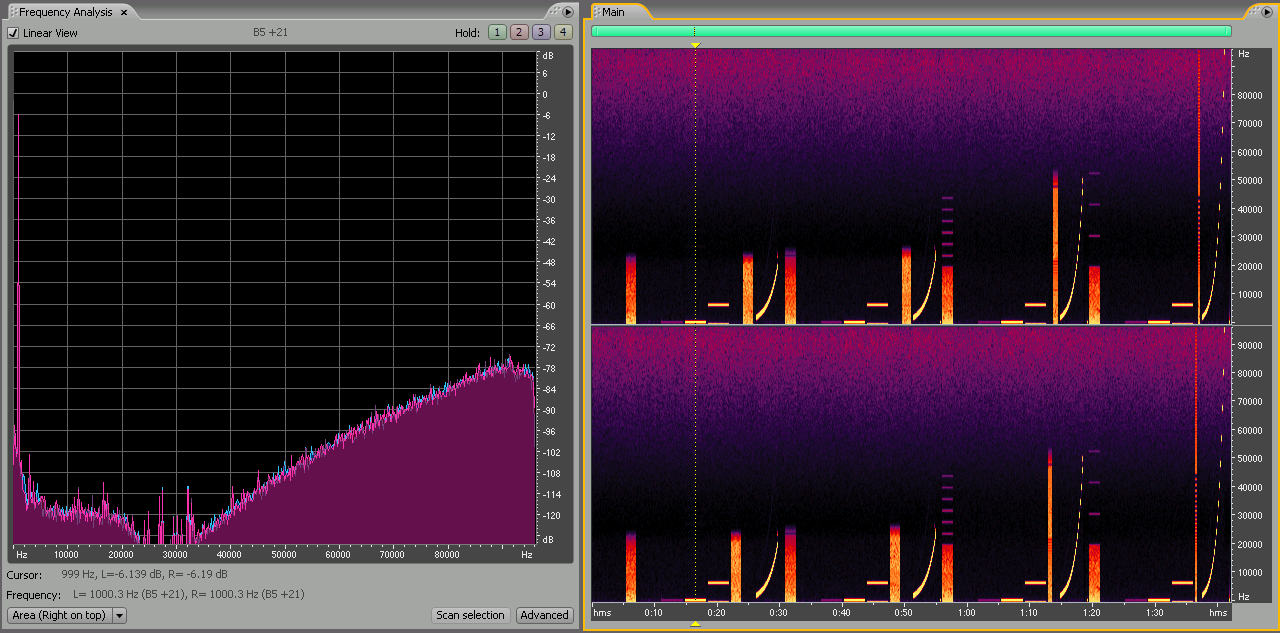Activate Hold button 4

(563, 32)
